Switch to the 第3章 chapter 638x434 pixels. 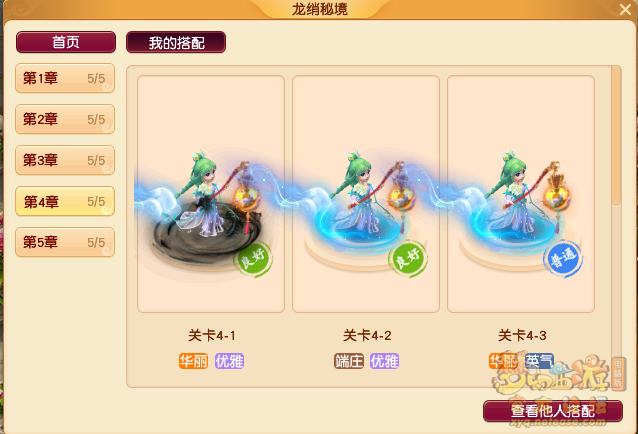(x=65, y=160)
